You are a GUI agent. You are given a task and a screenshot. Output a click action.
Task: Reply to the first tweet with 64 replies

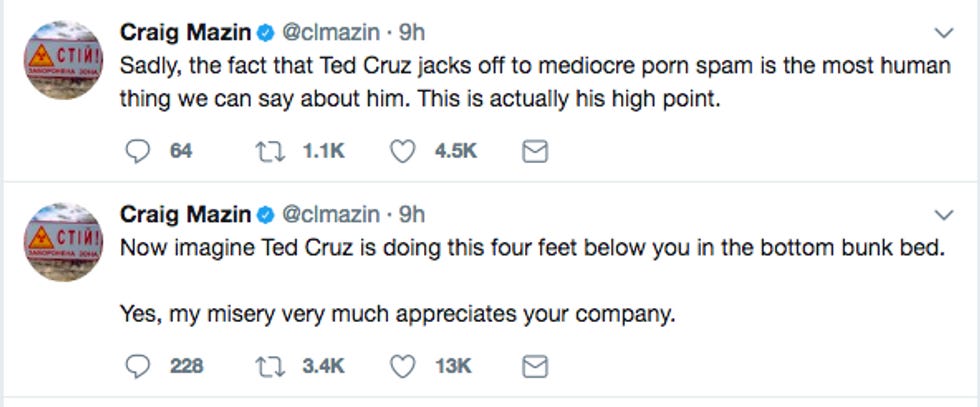[137, 151]
